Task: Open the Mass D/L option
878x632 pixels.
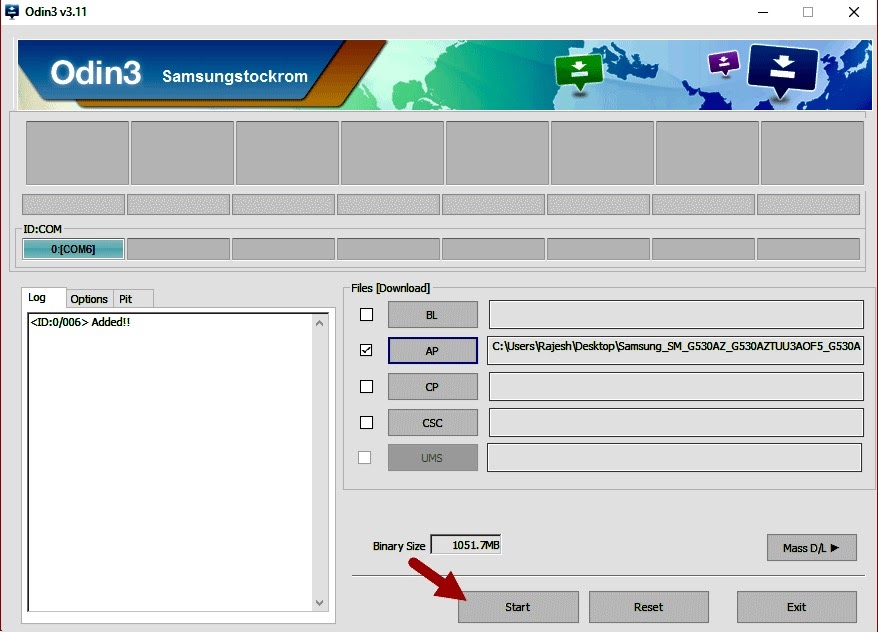Action: [x=811, y=547]
